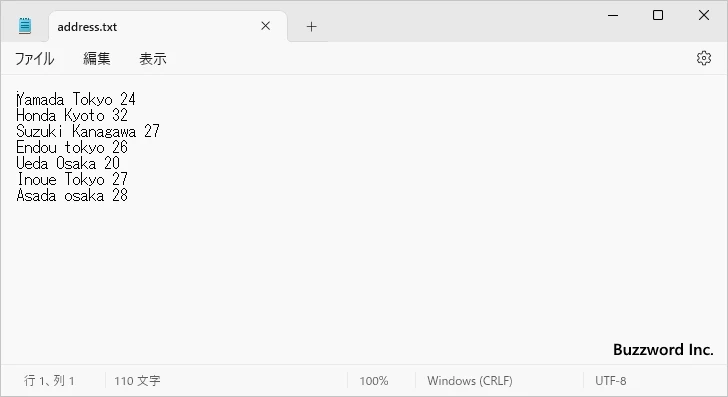Click the UTF-8 encoding indicator
The width and height of the screenshot is (728, 397).
(x=611, y=381)
